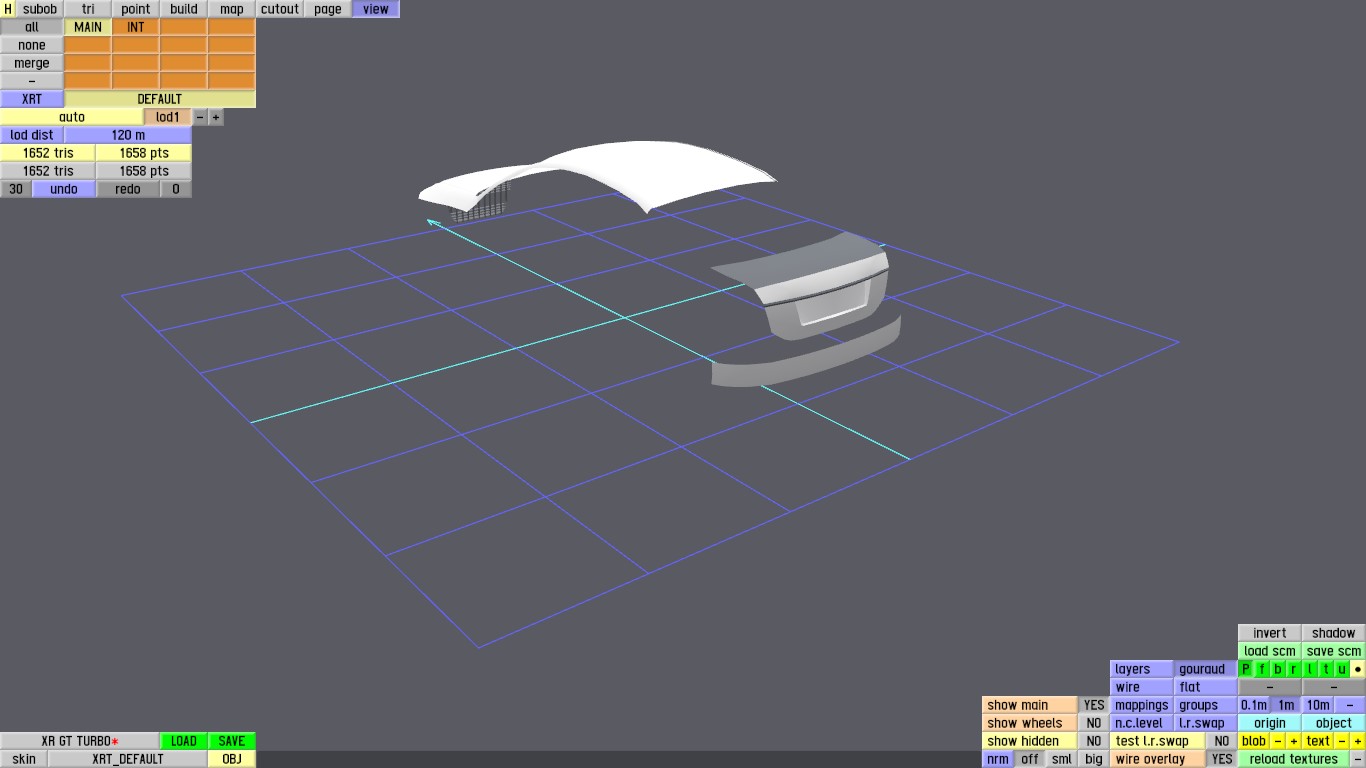Select the lod1 level button

(168, 117)
